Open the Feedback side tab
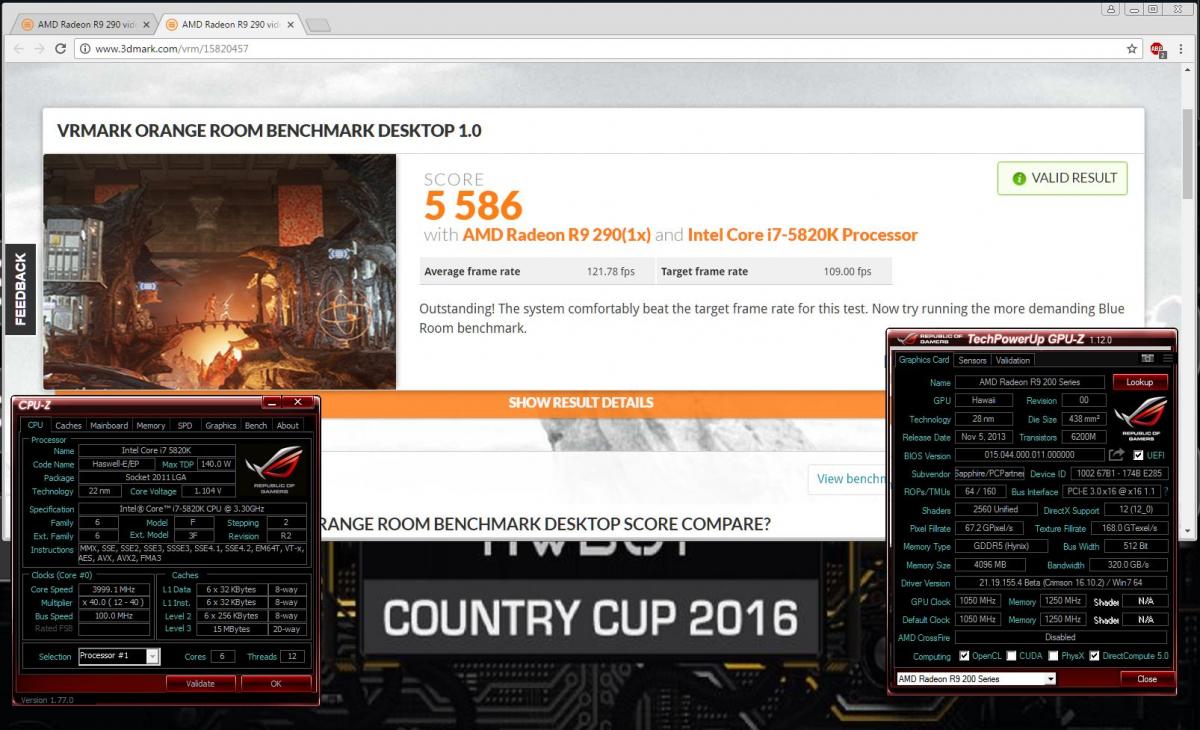 [20, 289]
